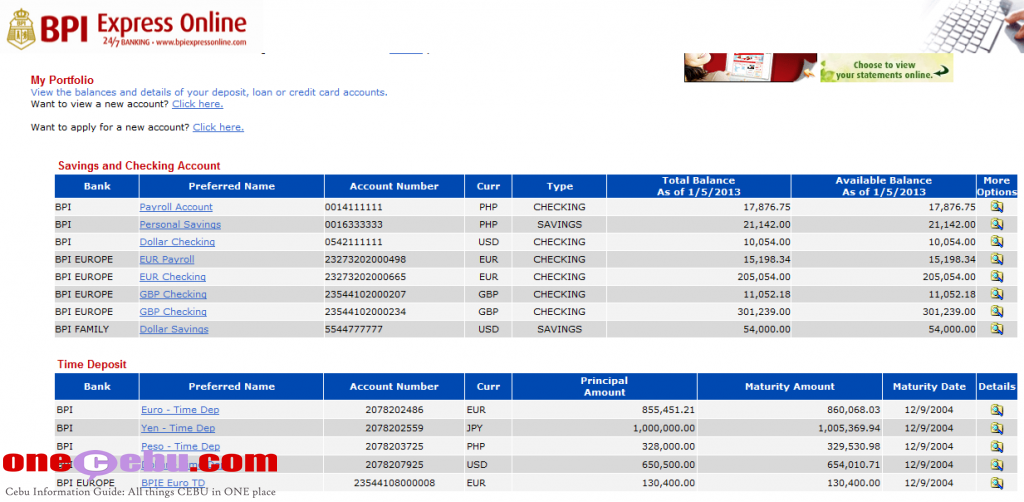The height and width of the screenshot is (502, 1024).
Task: Open GBP Checking link for account 23544102000207
Action: (x=173, y=294)
